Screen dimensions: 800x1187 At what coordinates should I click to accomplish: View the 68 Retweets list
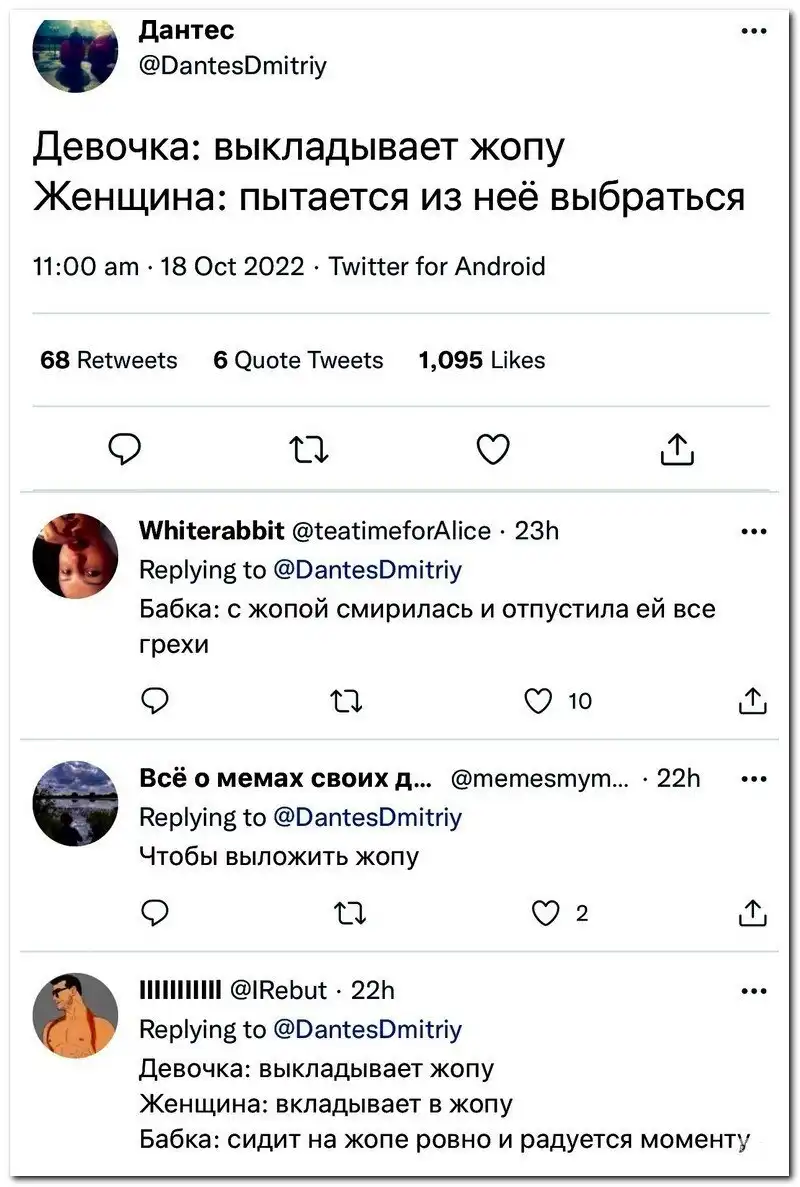click(108, 361)
